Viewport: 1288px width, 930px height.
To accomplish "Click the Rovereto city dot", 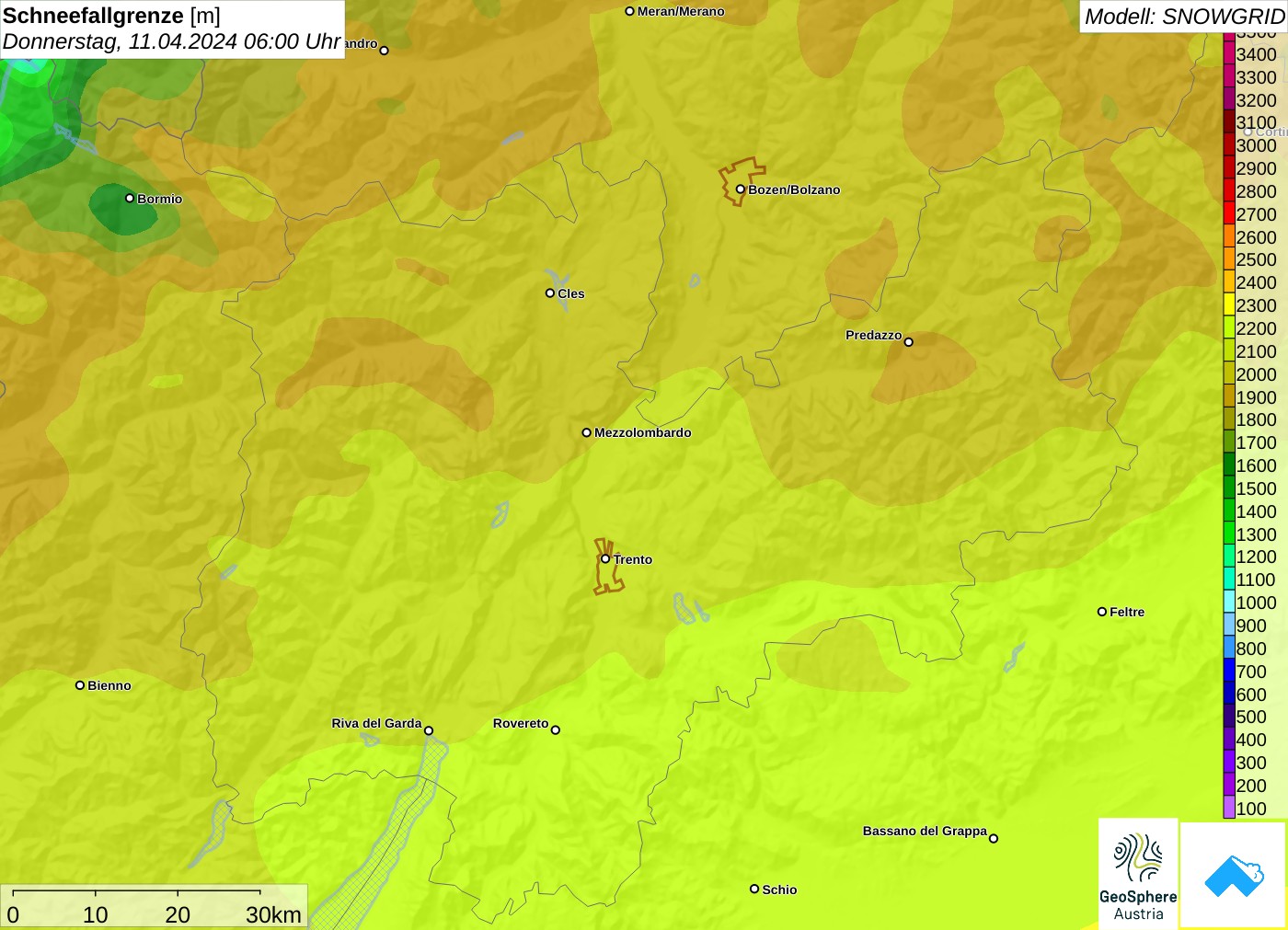I will 556,730.
